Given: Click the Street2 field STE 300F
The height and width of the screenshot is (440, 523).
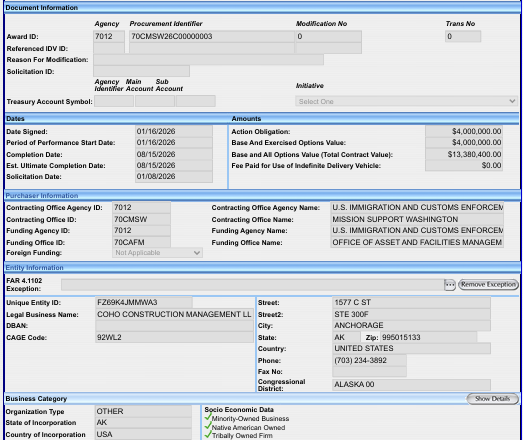Looking at the screenshot, I should tap(412, 315).
